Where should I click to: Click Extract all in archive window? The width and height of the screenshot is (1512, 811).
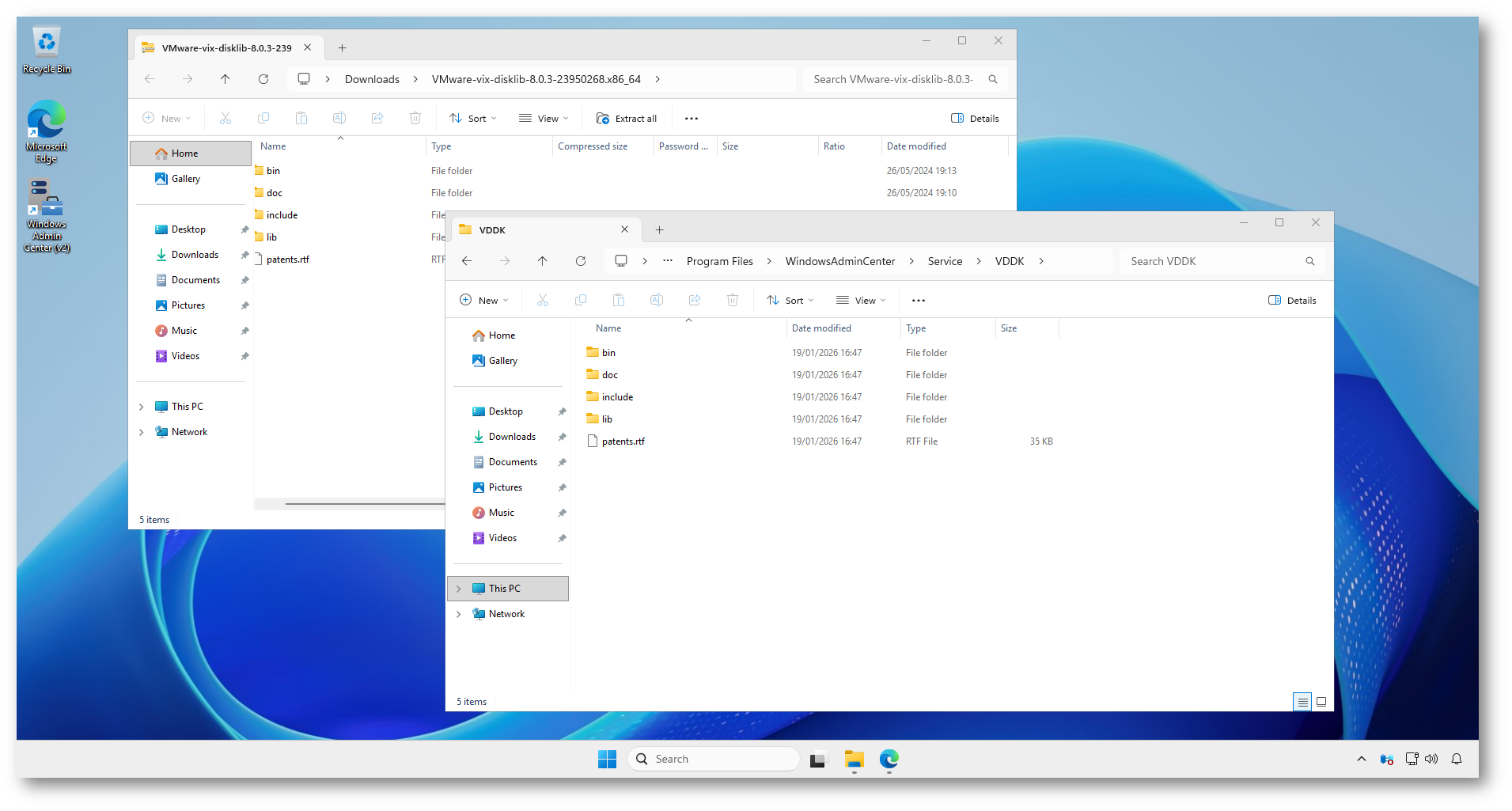(x=627, y=119)
